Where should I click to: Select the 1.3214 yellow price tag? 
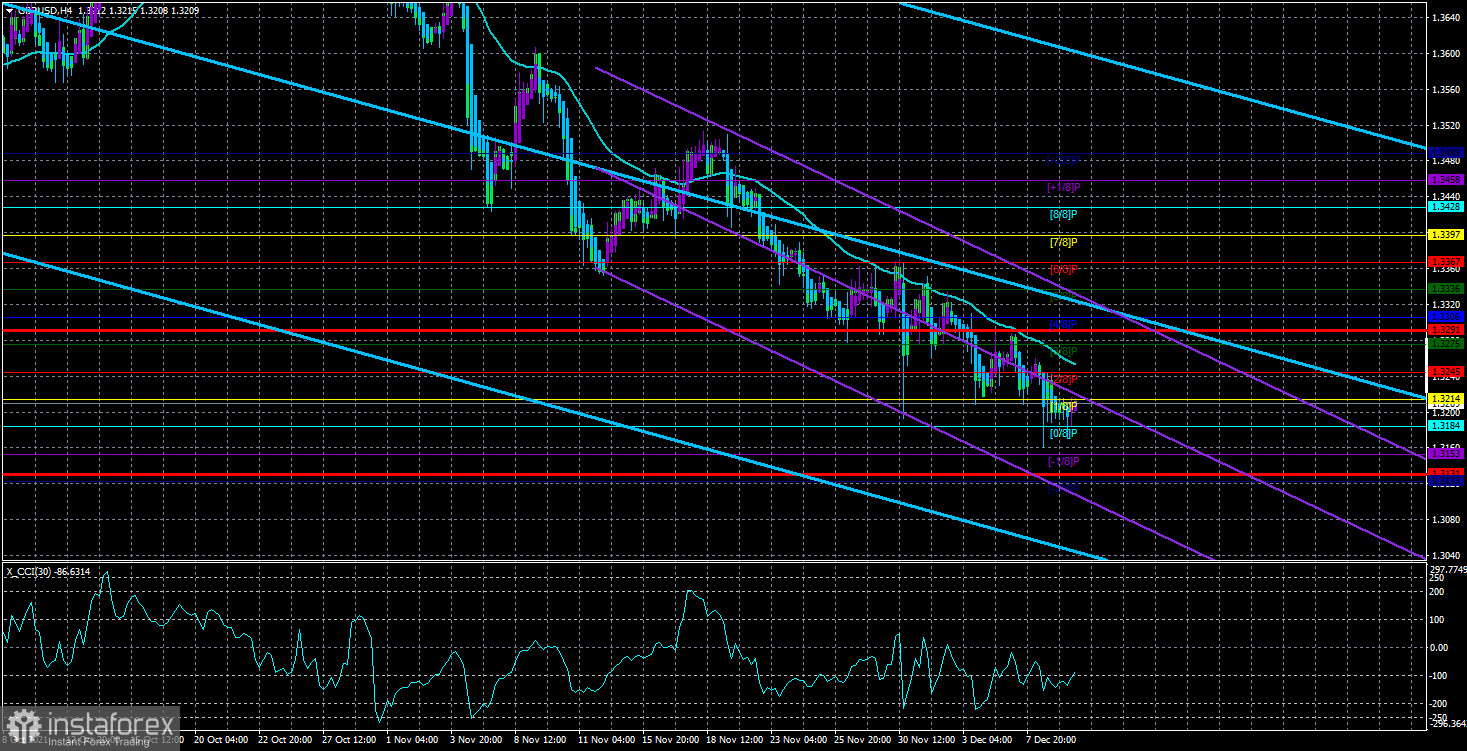pyautogui.click(x=1446, y=398)
